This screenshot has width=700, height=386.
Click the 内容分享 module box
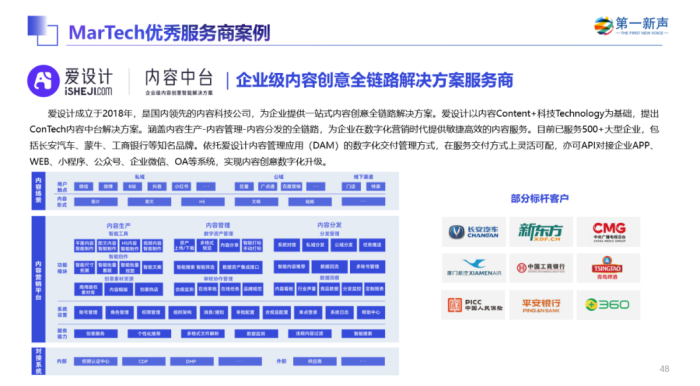(x=229, y=245)
